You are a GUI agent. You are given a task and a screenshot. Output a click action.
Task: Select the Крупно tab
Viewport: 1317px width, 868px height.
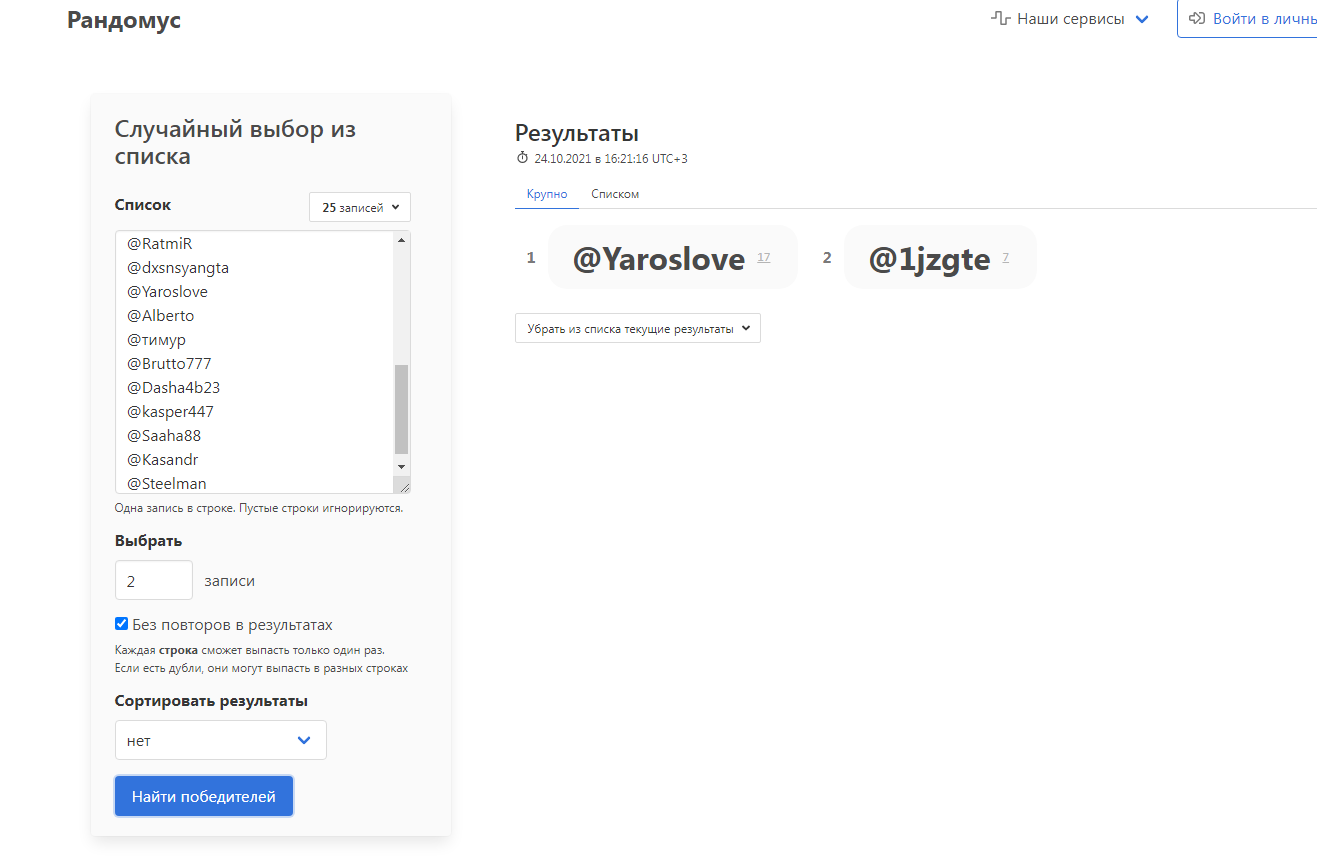(x=547, y=194)
